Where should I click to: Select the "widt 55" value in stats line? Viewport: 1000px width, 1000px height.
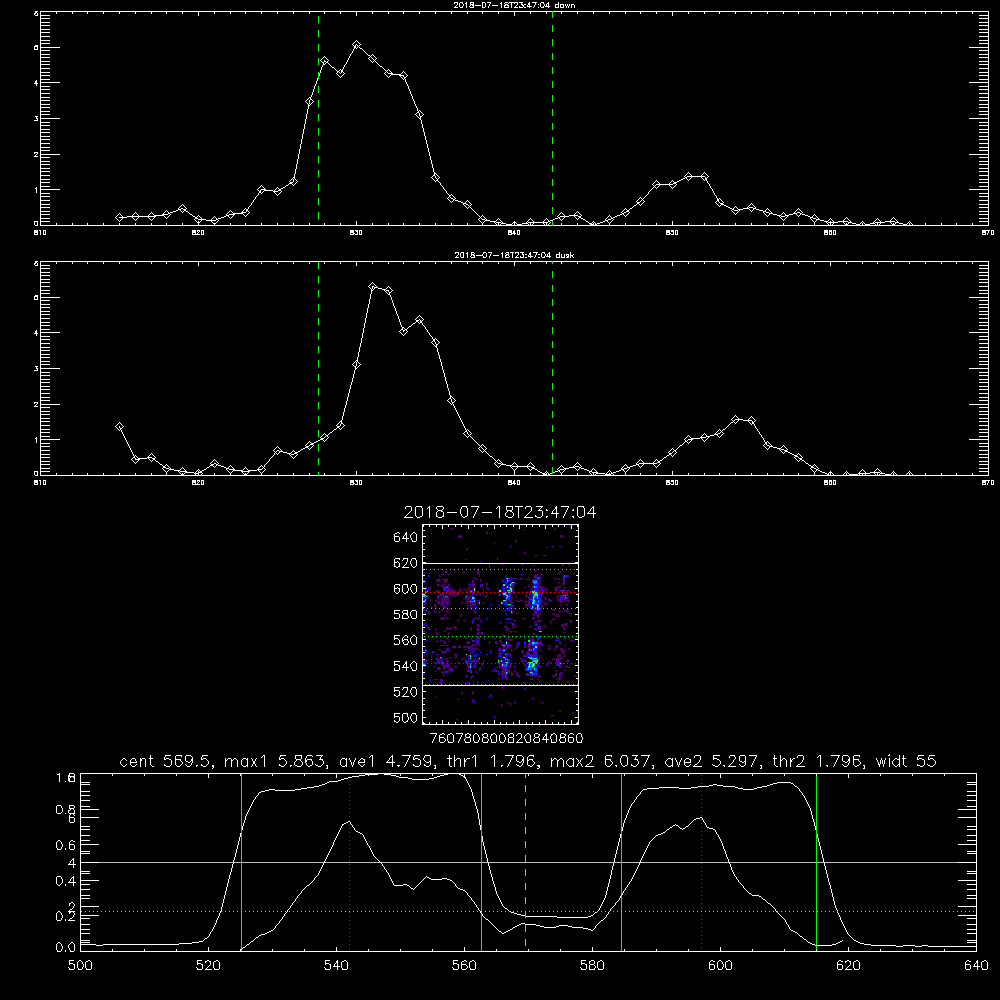point(906,761)
